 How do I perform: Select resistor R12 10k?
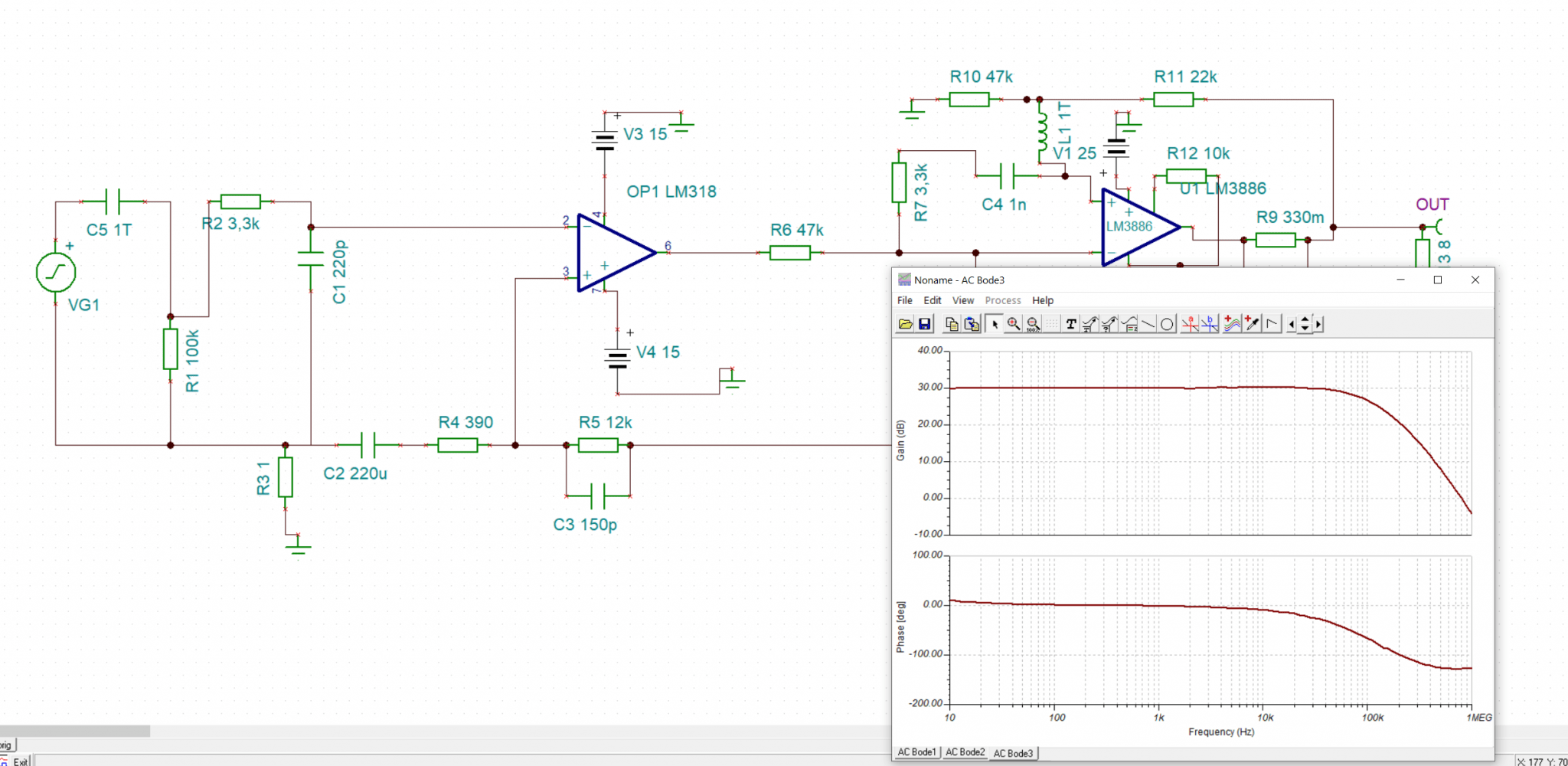coord(1185,176)
